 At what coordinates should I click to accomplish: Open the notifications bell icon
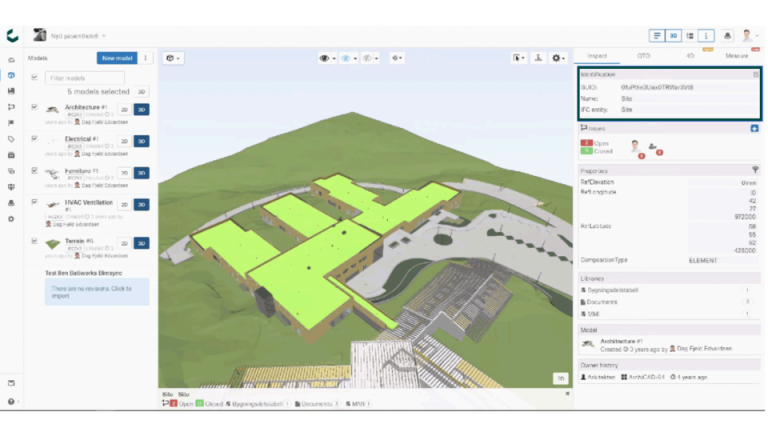coord(727,35)
